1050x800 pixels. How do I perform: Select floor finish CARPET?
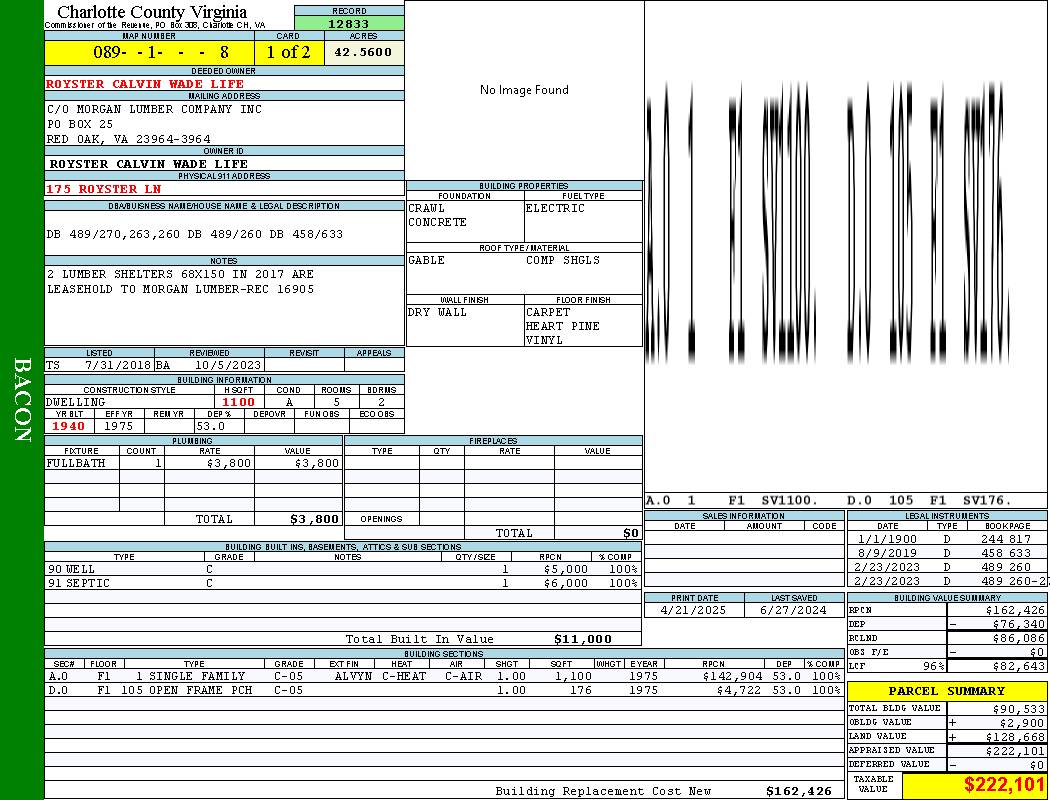click(548, 312)
